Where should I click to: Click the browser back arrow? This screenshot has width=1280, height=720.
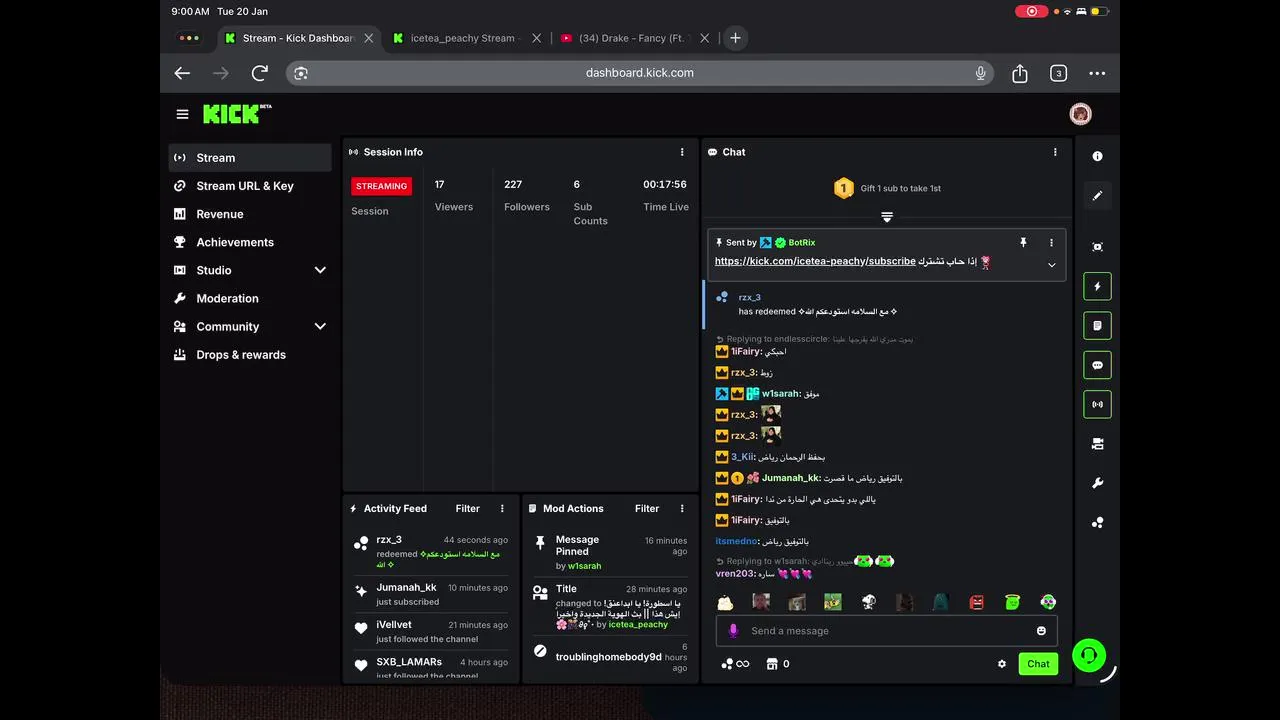coord(182,73)
